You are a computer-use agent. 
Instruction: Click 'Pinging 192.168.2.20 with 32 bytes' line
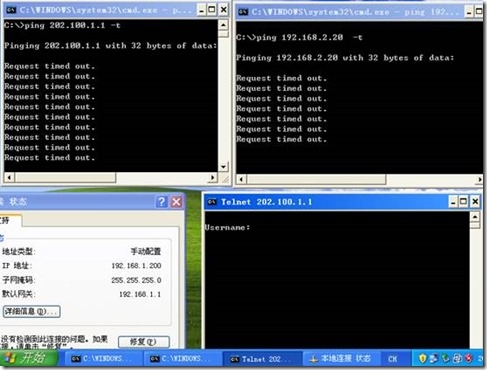tap(345, 58)
